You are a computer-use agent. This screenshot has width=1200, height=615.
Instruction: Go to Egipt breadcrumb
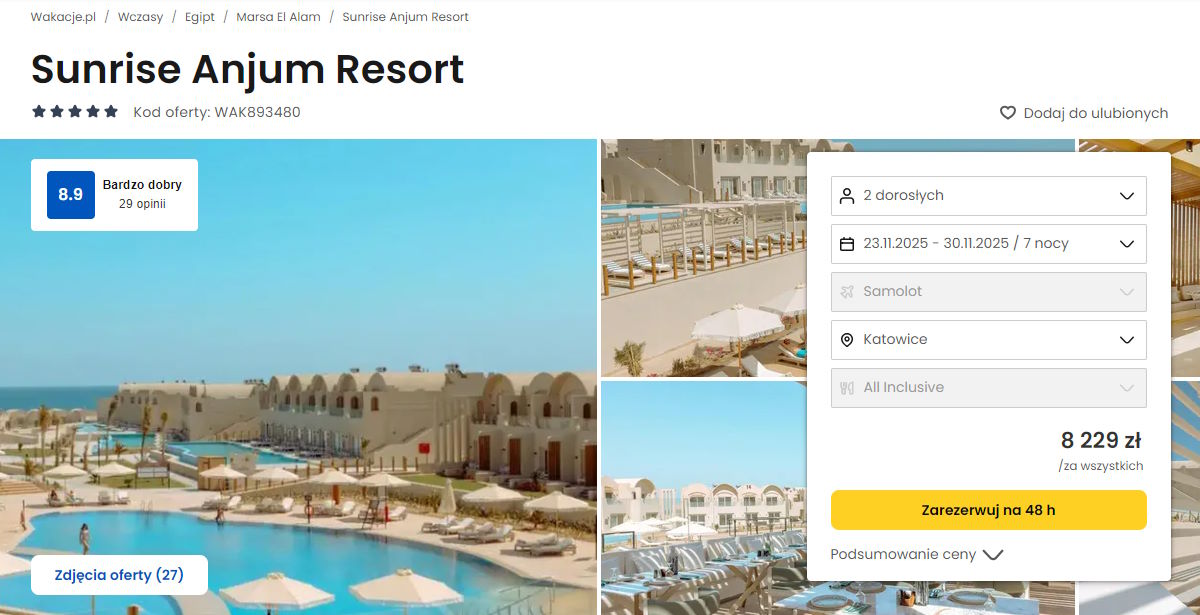[200, 17]
